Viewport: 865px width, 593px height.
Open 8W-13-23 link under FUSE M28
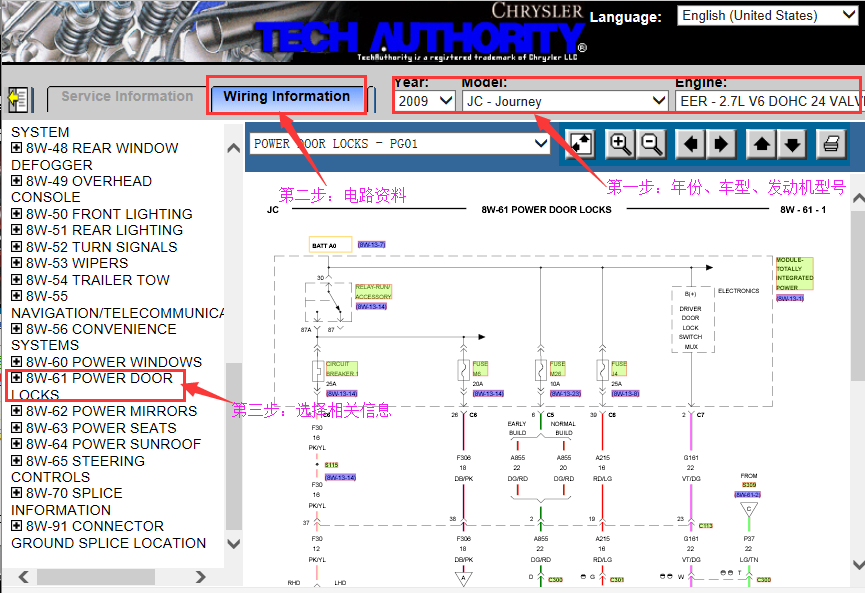pos(565,393)
